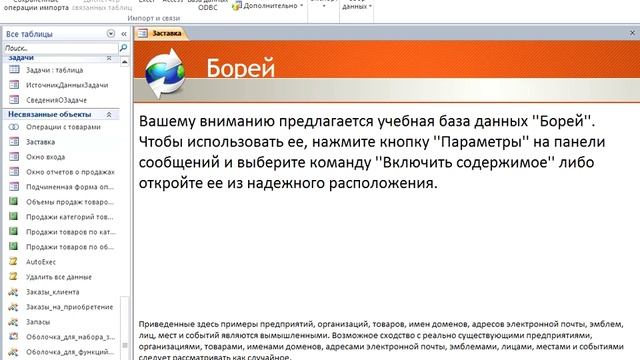This screenshot has width=640, height=360.
Task: Click the module icon beside 'Запасы'
Action: 13,322
